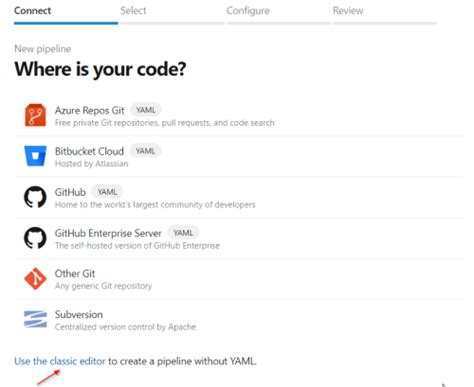Click YAML badge beside GitHub
The height and width of the screenshot is (387, 474).
107,192
